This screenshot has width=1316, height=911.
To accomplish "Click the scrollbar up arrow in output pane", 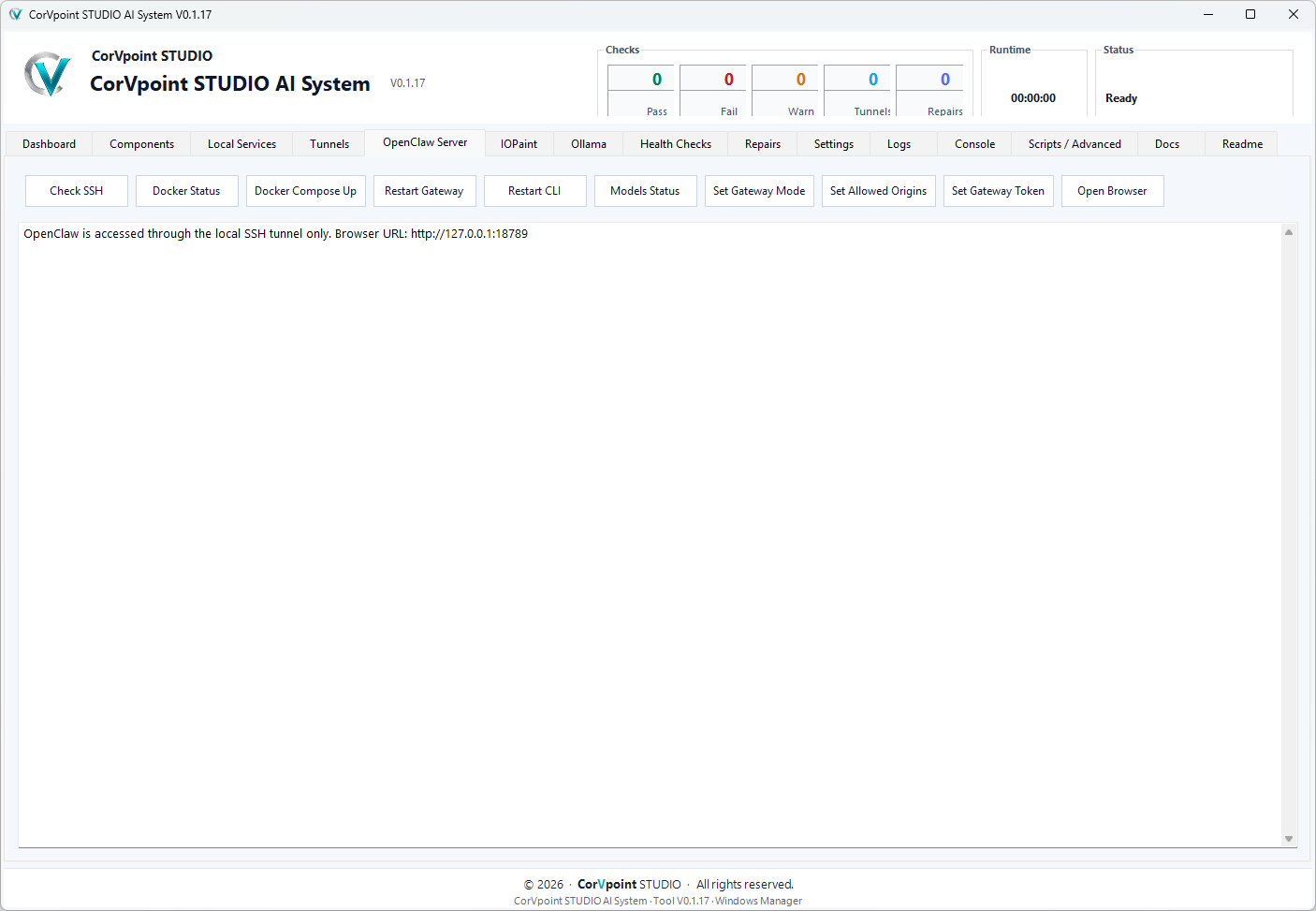I will pos(1289,232).
